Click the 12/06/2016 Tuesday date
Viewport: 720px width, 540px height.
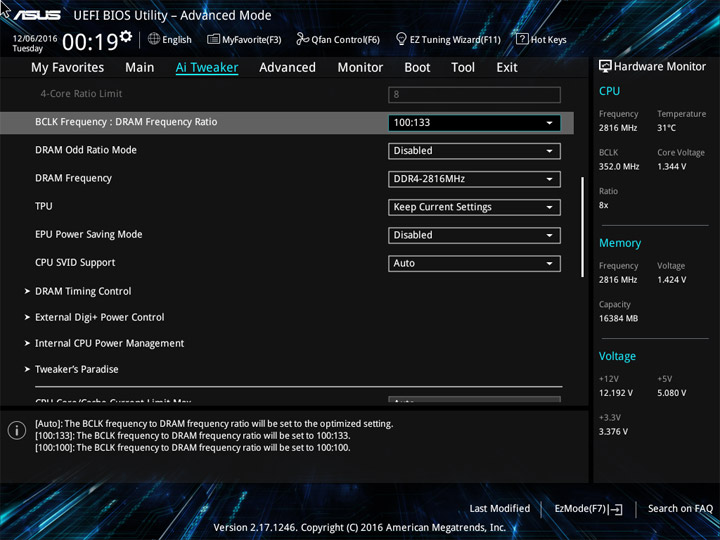34,43
